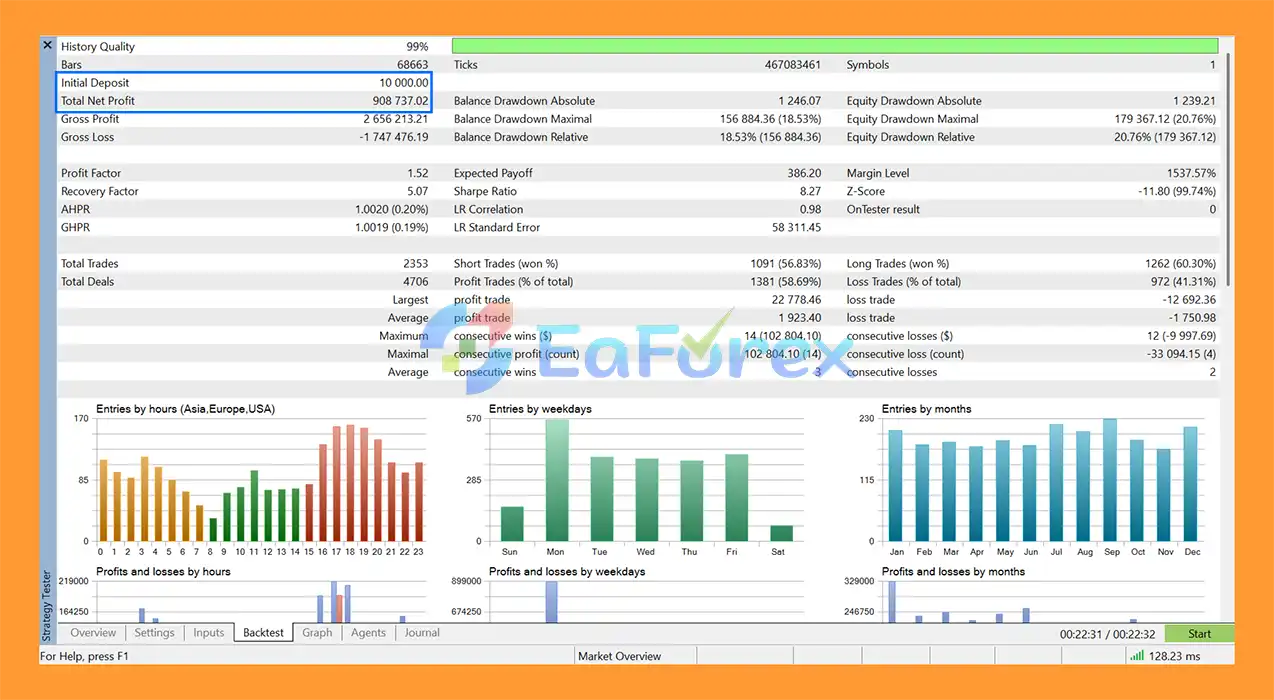The width and height of the screenshot is (1274, 700).
Task: Click the Margin Level value 1537.57%
Action: click(x=1190, y=173)
